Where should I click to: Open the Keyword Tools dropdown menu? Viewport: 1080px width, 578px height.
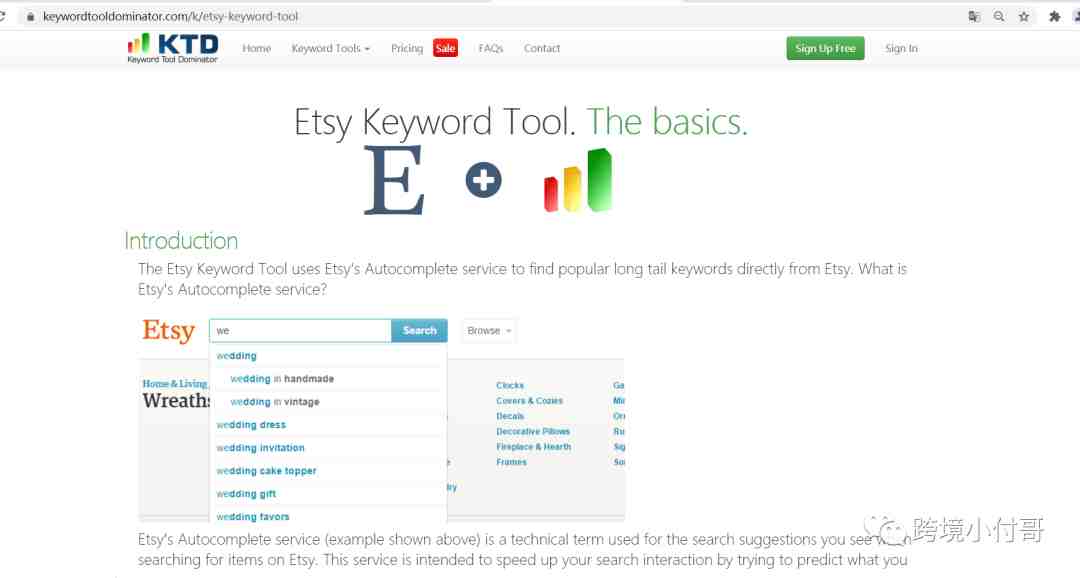click(331, 48)
